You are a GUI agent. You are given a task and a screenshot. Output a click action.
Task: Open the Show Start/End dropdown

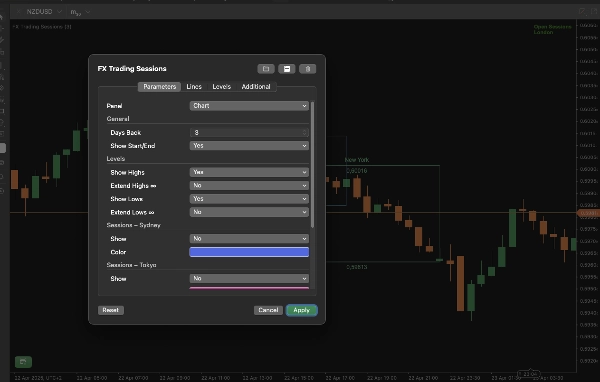pyautogui.click(x=249, y=146)
